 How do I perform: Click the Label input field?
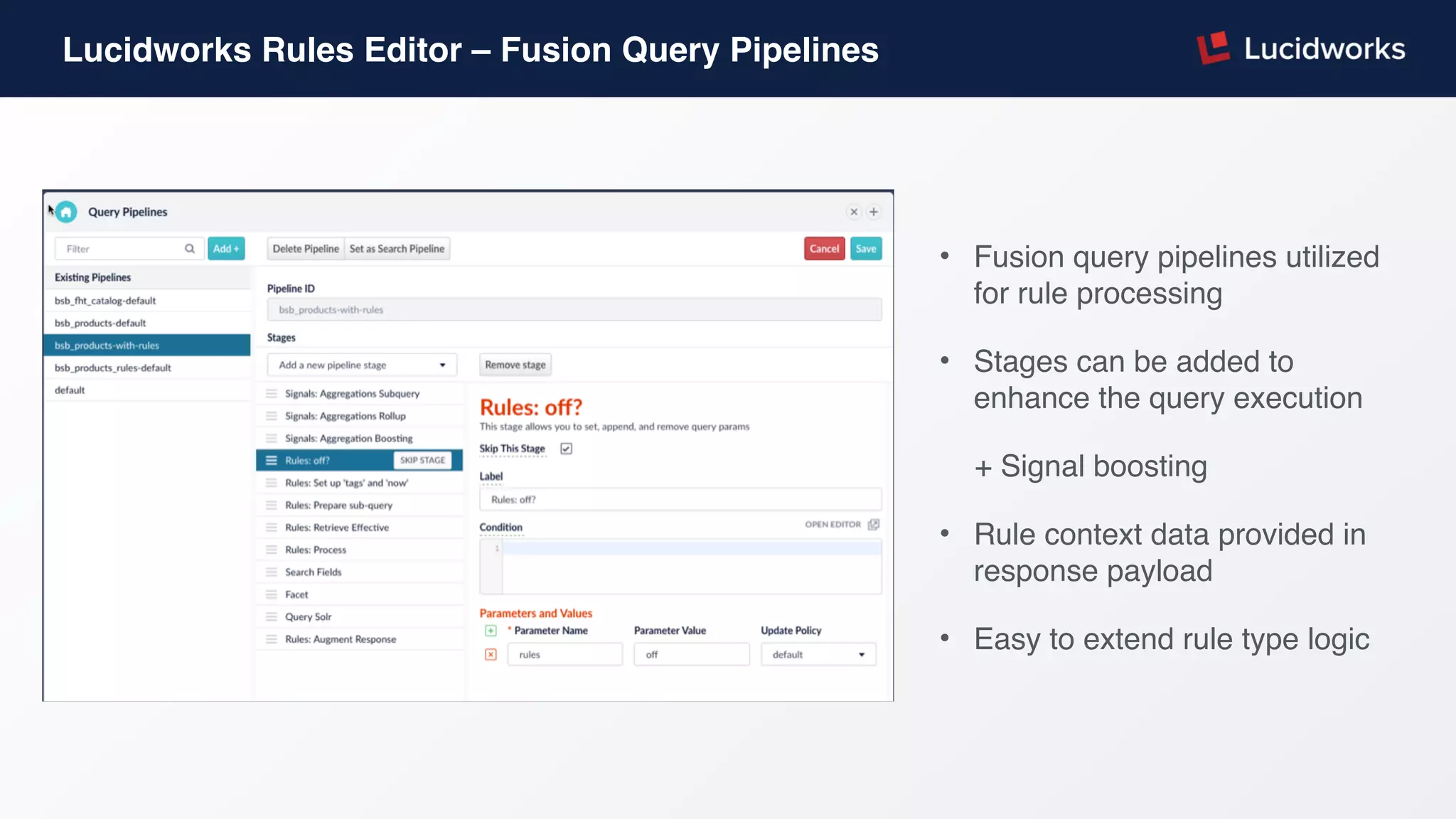[680, 500]
